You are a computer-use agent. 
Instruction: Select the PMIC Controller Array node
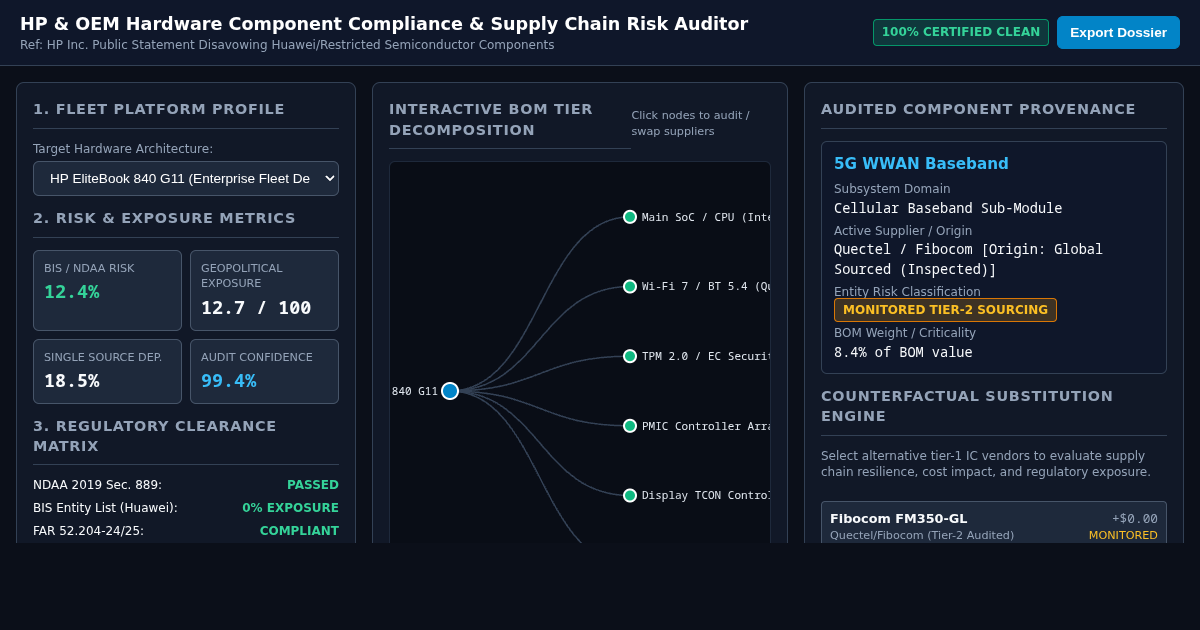pos(630,426)
